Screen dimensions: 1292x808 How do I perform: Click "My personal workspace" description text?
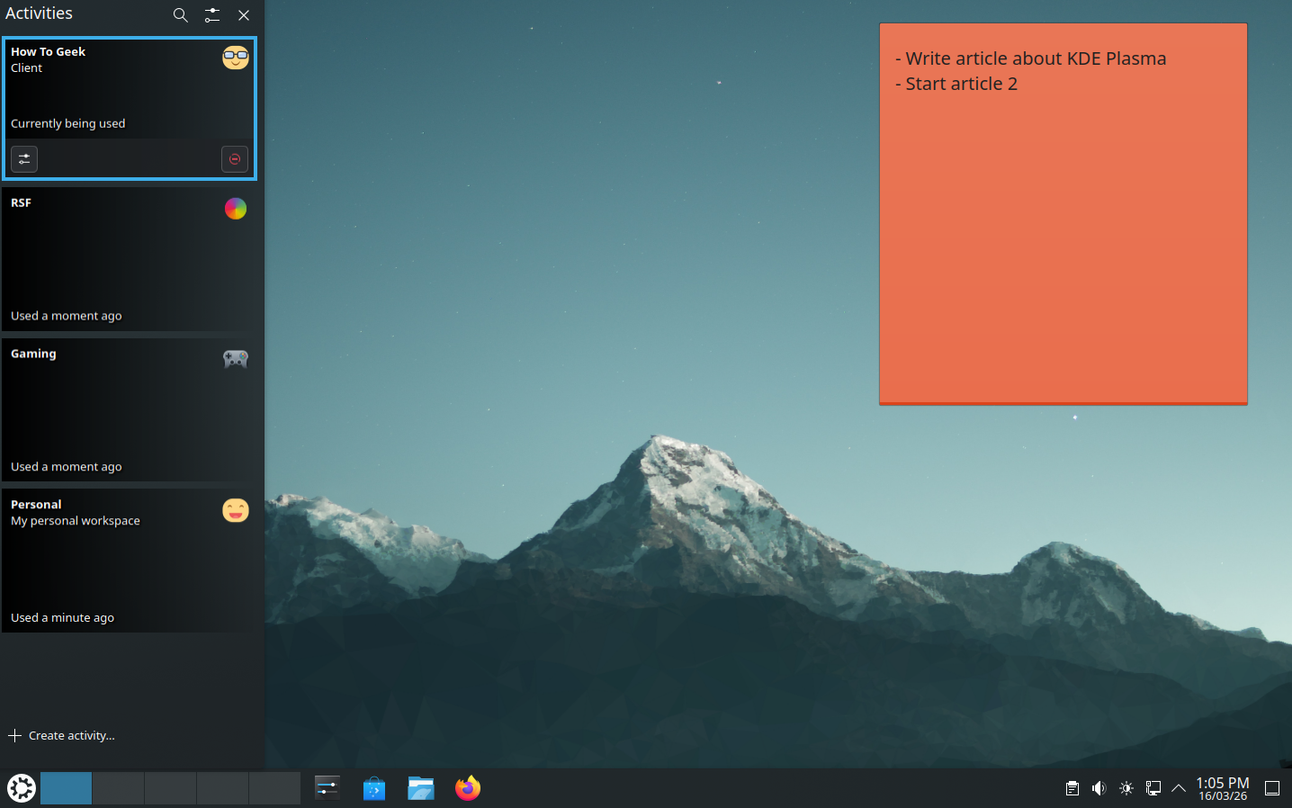(x=75, y=521)
